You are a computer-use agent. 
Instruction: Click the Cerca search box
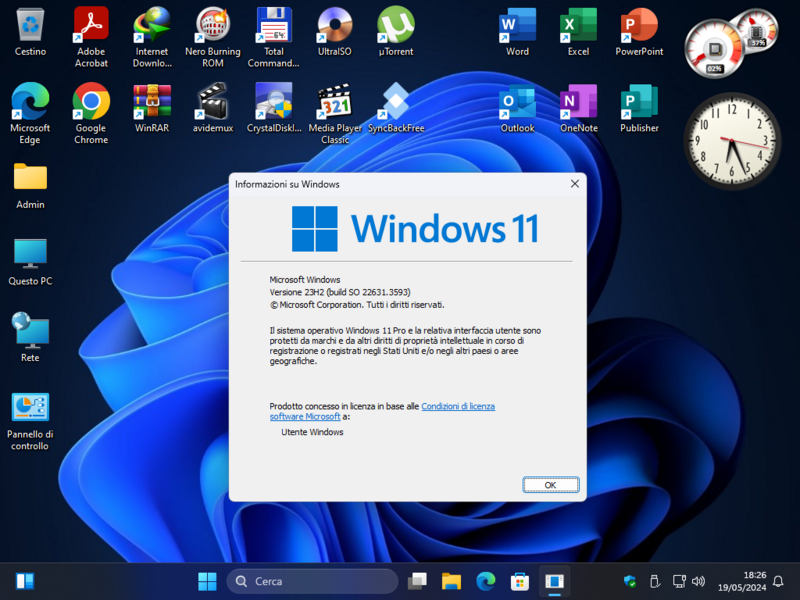[310, 580]
